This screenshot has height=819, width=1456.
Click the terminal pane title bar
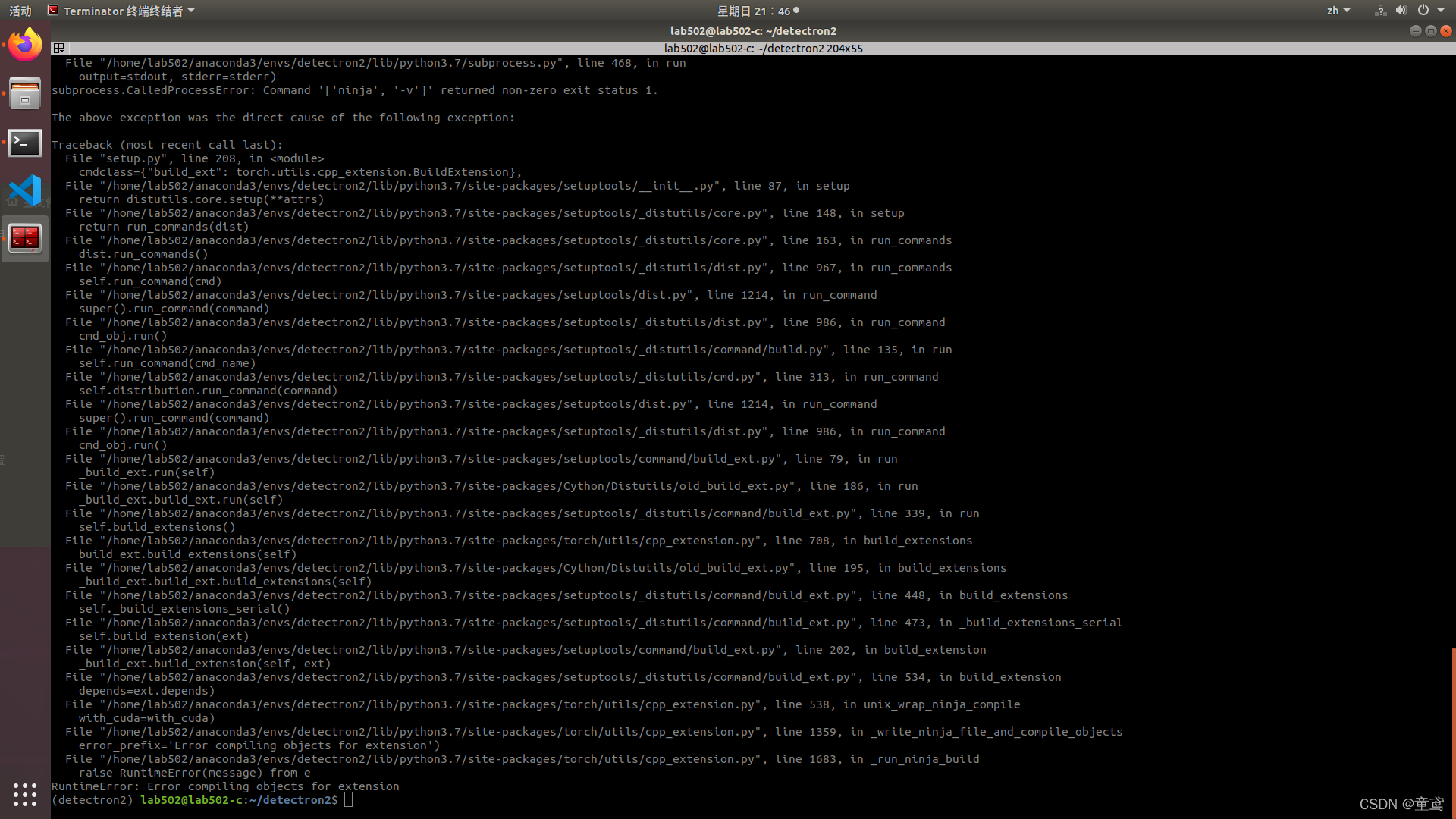(763, 48)
